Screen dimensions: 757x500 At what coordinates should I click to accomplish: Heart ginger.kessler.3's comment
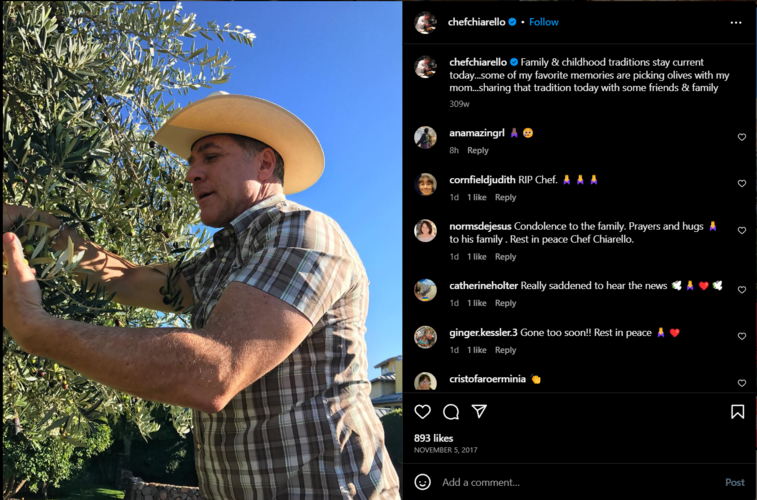[x=742, y=337]
